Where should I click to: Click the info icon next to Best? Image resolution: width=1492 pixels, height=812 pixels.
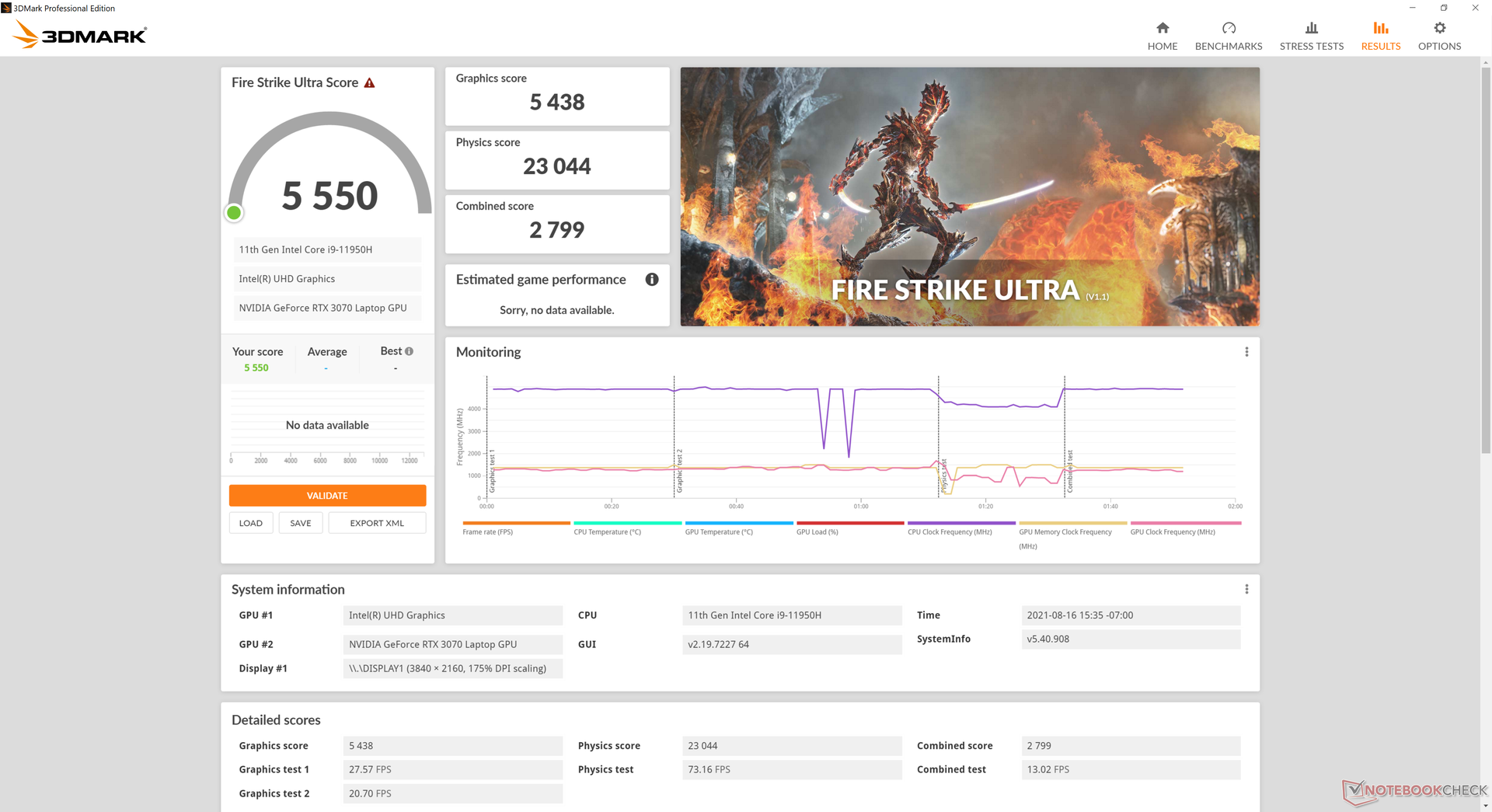410,351
